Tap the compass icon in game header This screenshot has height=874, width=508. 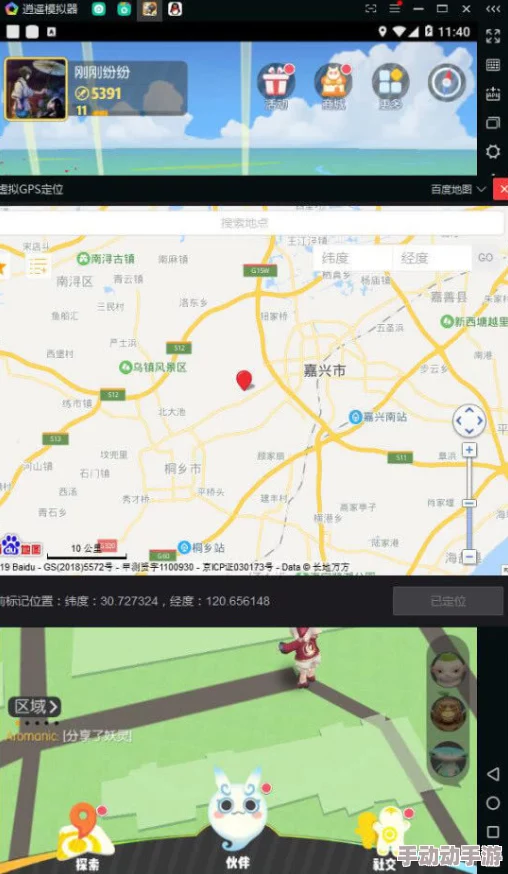447,82
